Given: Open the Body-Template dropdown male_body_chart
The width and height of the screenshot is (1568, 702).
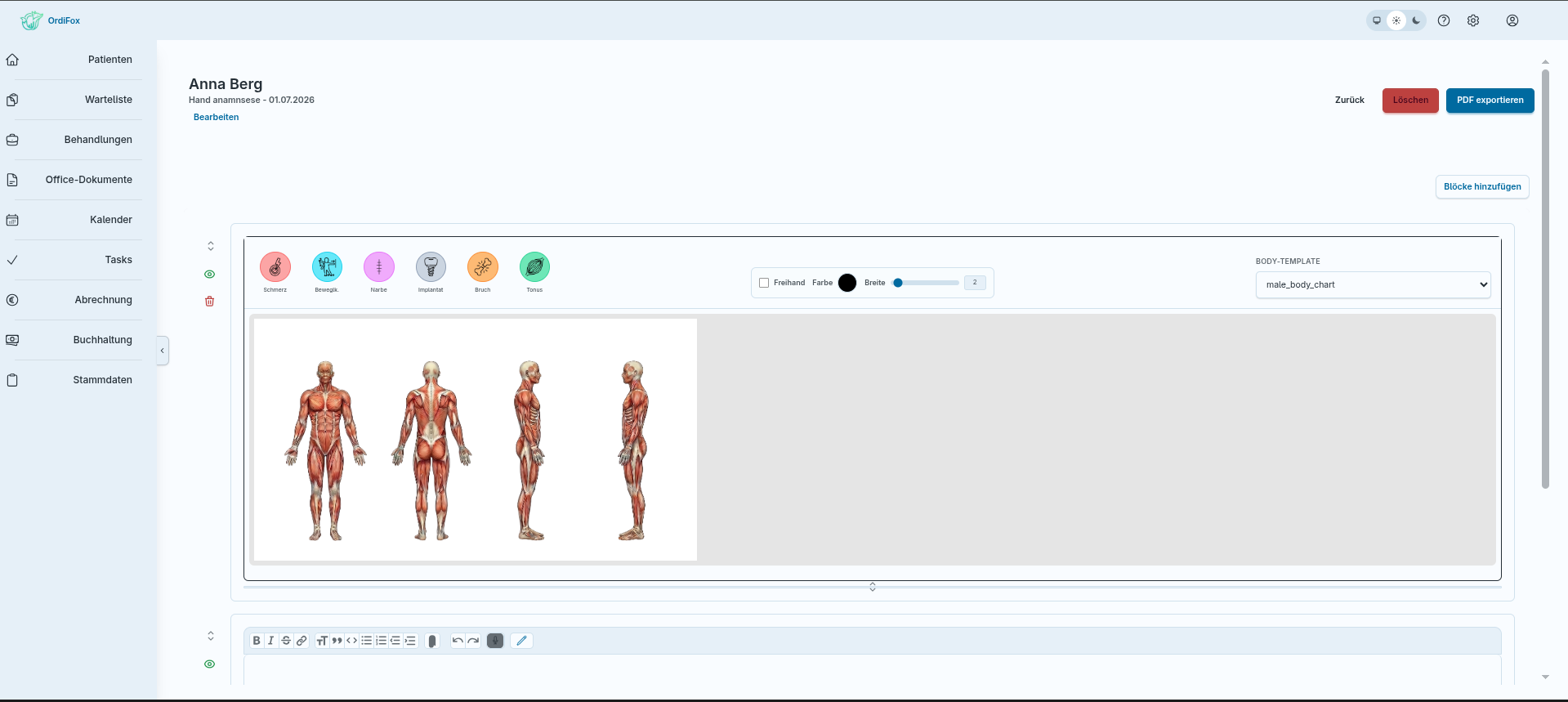Looking at the screenshot, I should tap(1373, 284).
